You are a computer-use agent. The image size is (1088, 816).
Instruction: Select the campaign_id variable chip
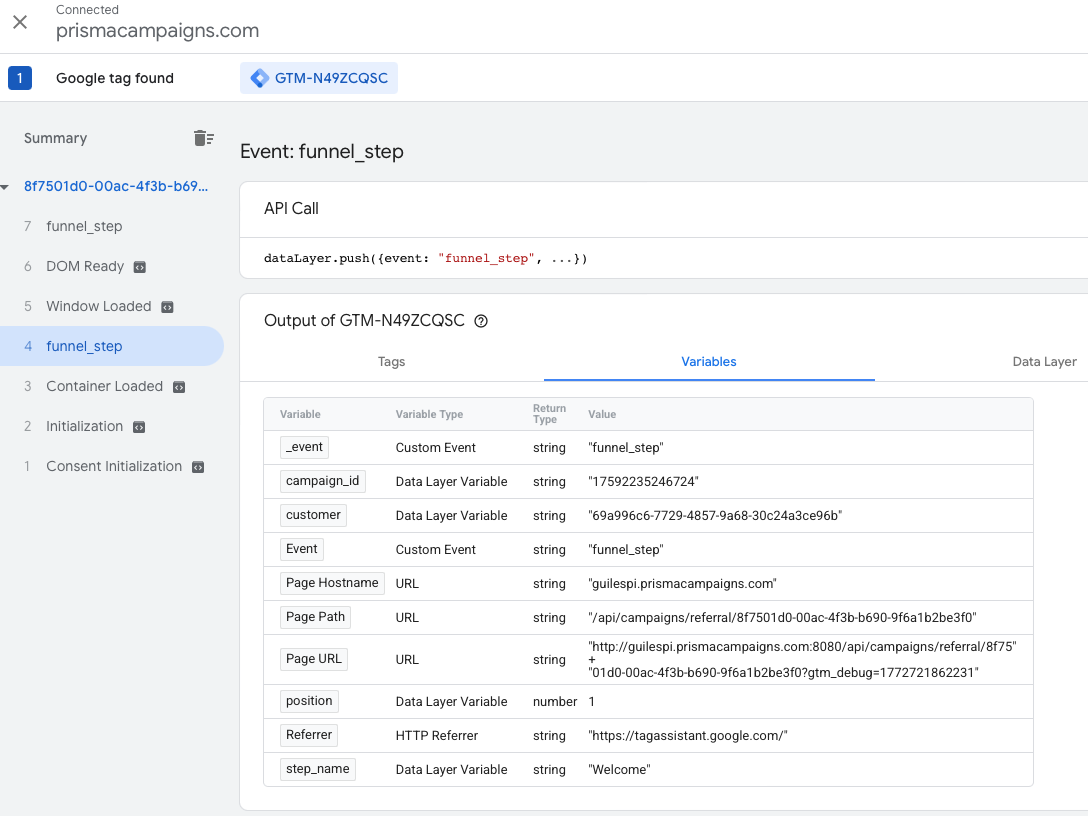tap(322, 481)
